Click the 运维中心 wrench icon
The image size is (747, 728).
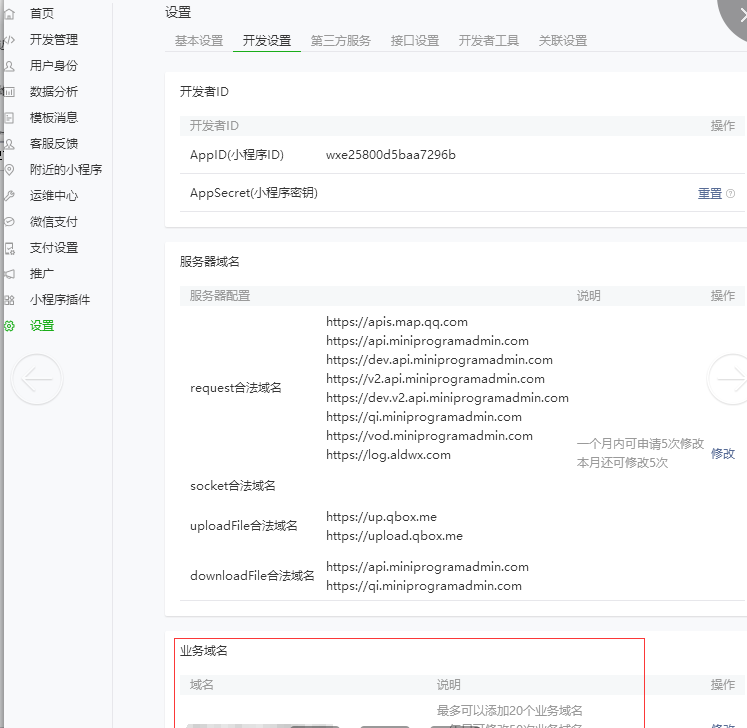9,196
